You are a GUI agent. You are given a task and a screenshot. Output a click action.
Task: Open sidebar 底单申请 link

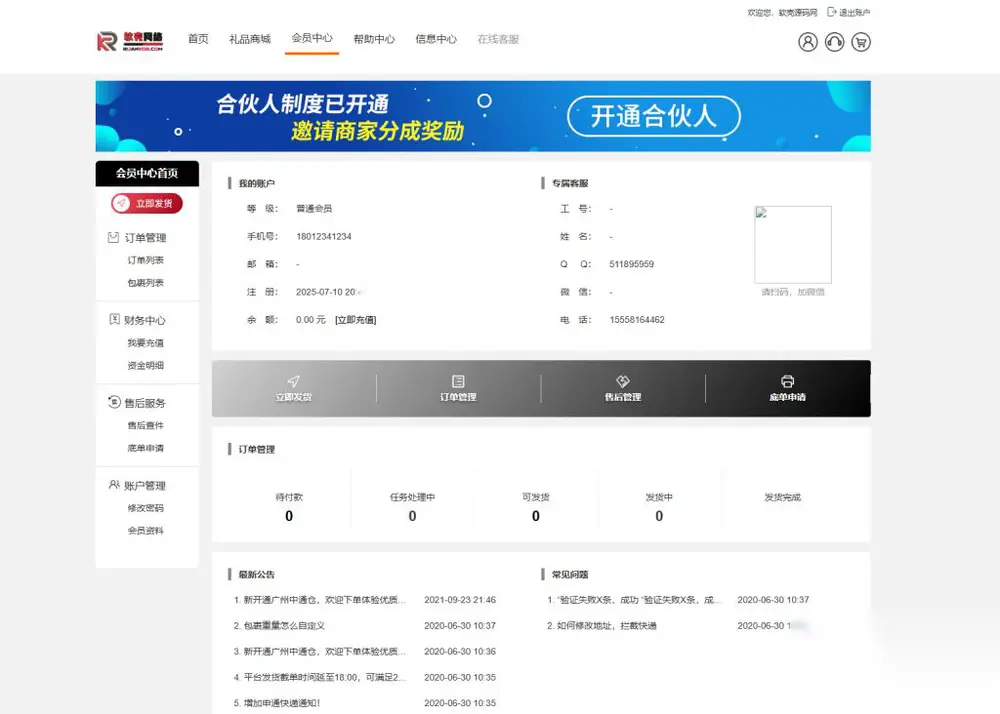point(145,448)
